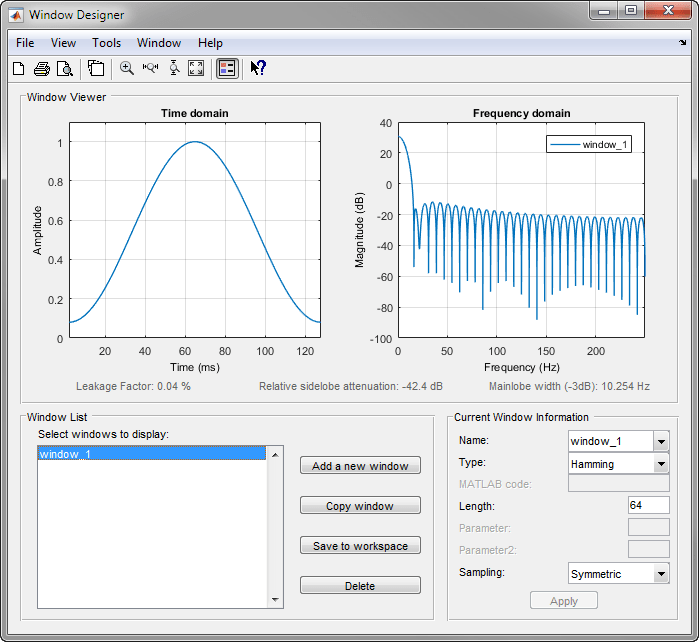The image size is (699, 642).
Task: Expand the Name dropdown arrow
Action: pos(662,441)
